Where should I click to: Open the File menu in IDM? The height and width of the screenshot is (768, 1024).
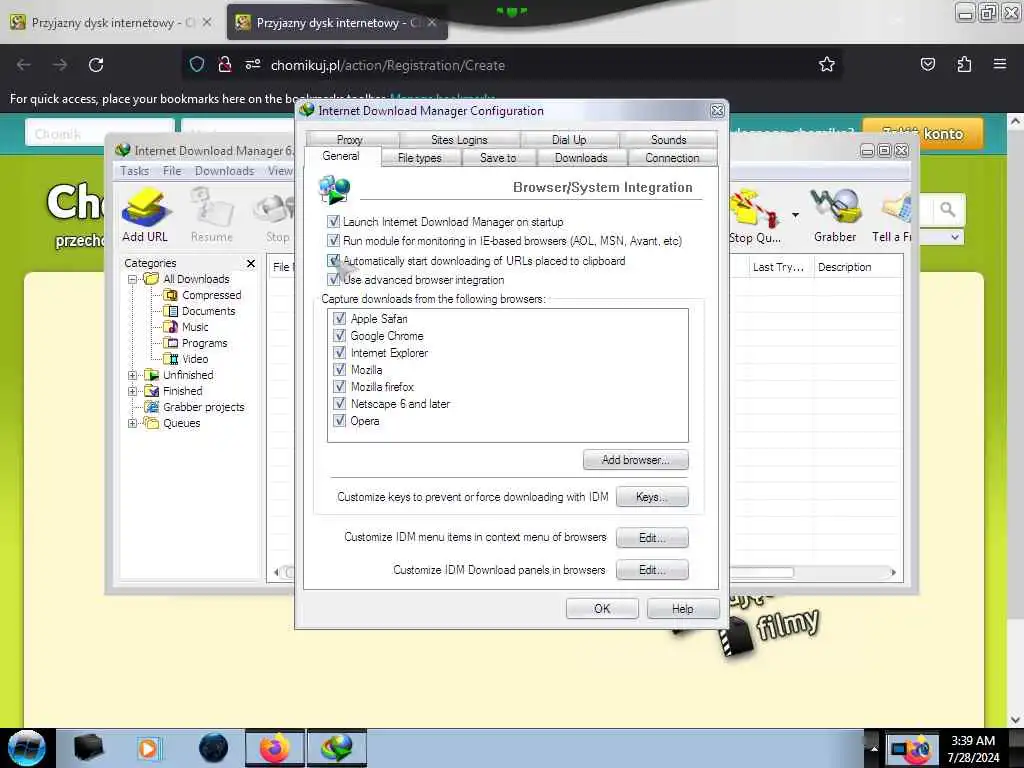click(x=172, y=171)
